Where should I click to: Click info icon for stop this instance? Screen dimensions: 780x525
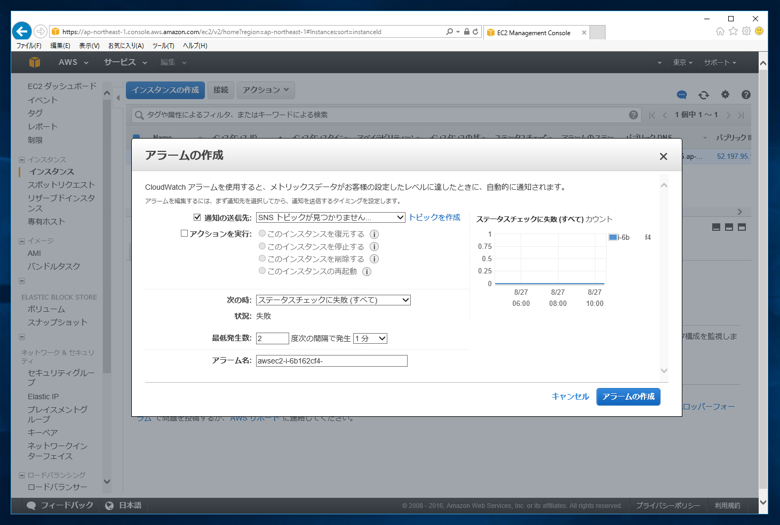tap(375, 246)
